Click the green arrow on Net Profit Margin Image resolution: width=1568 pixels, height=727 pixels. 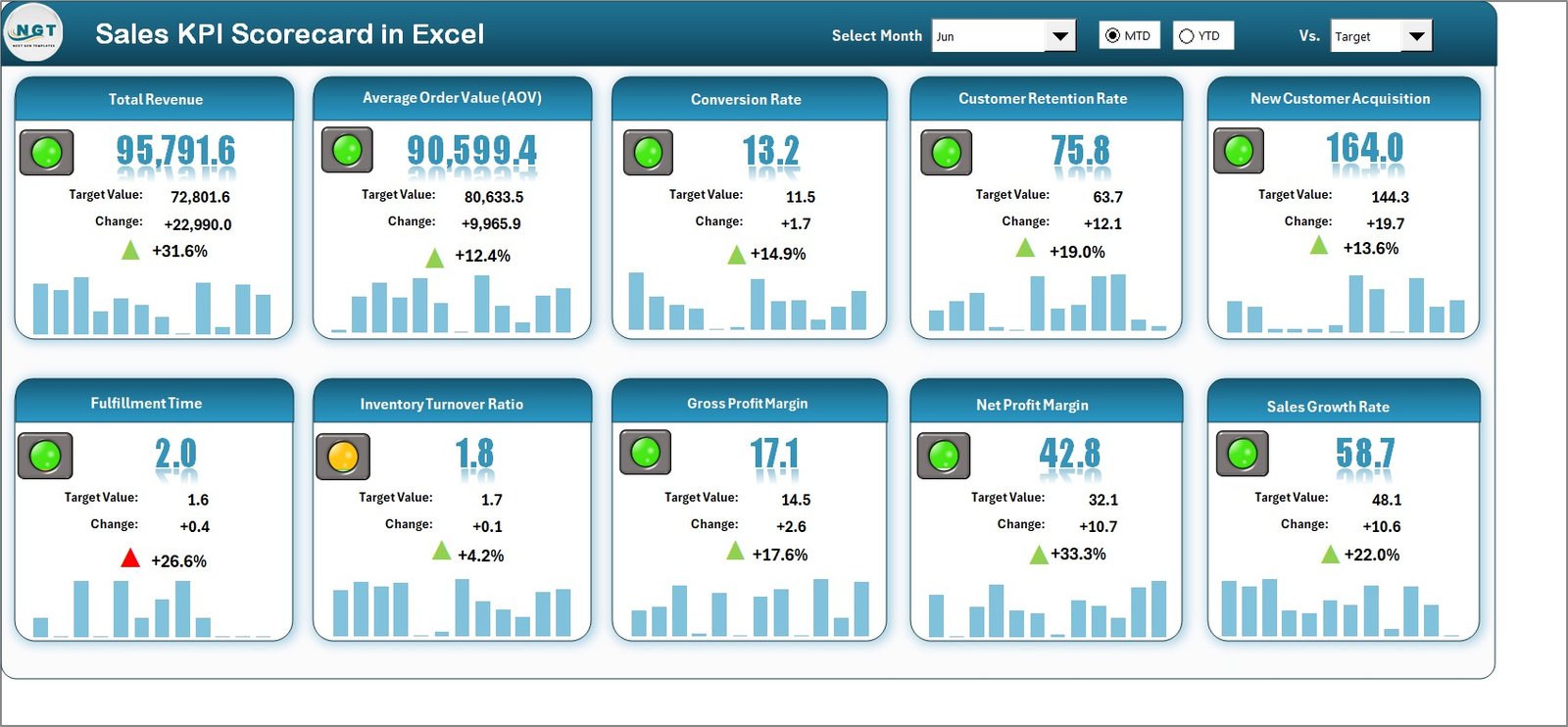pos(1039,556)
